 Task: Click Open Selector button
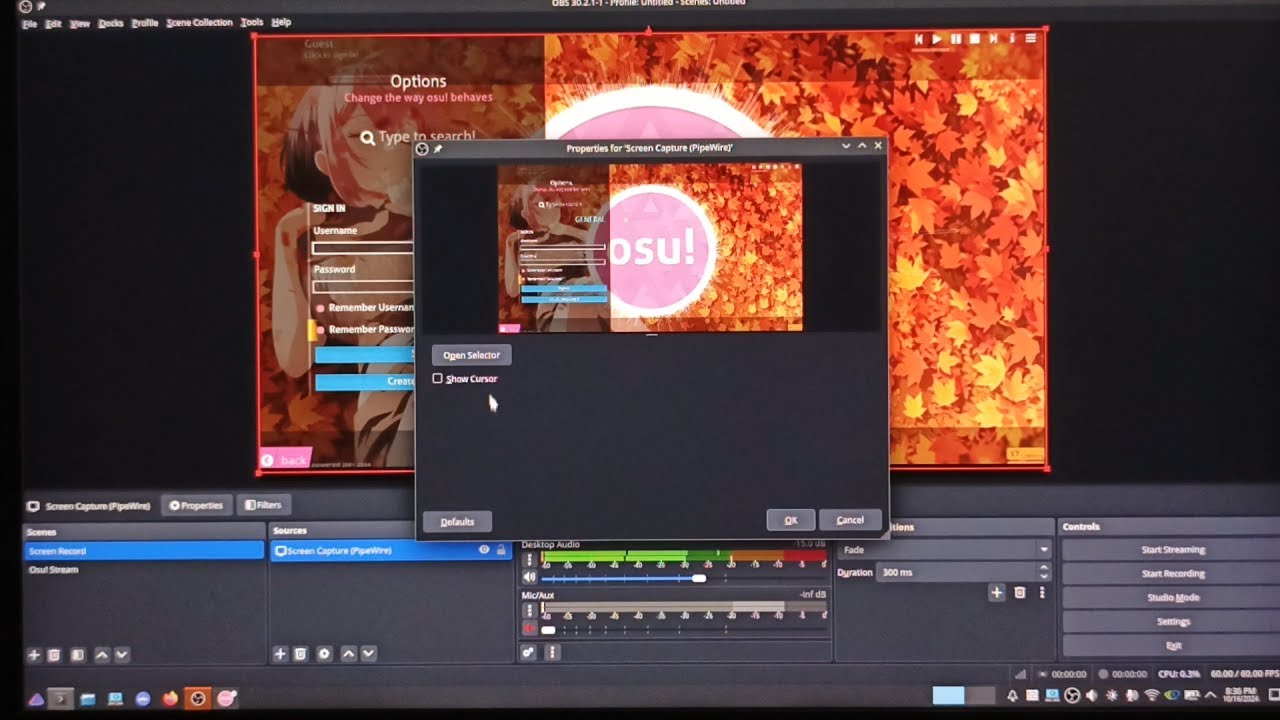[471, 355]
